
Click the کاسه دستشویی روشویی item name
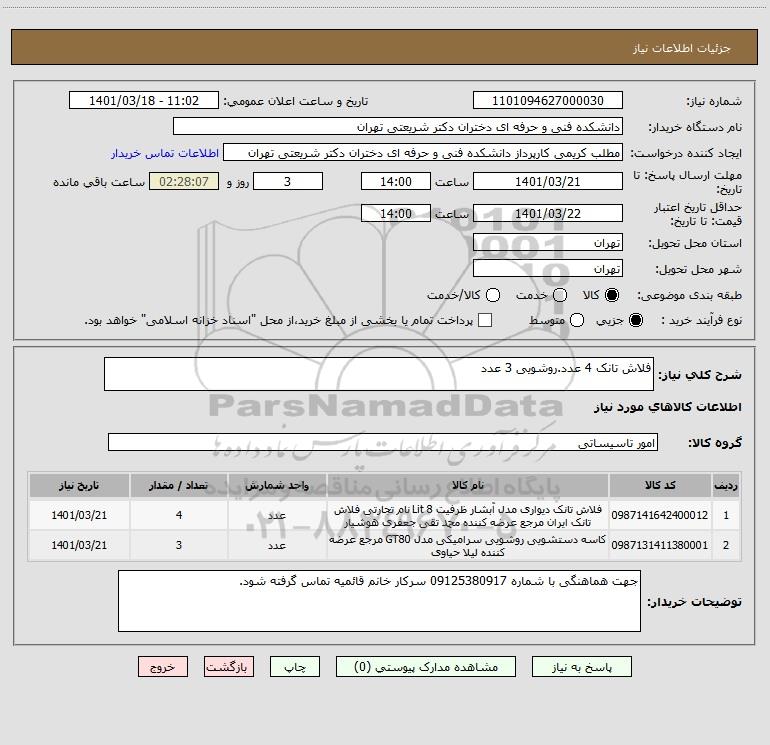coord(468,546)
